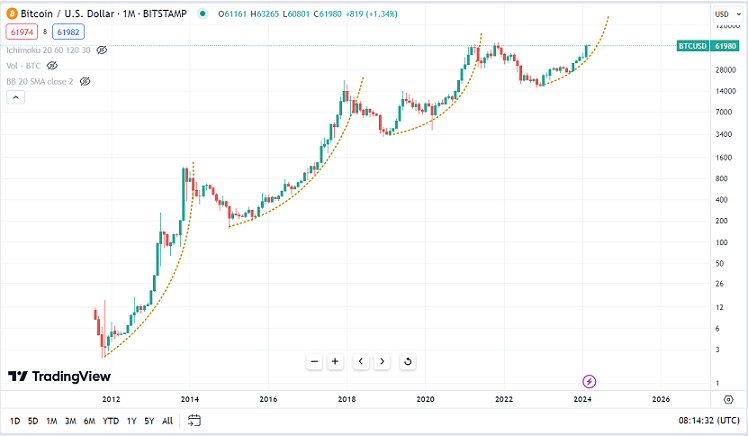Collapse the indicator legend
Screen dimensions: 748x436
point(16,97)
